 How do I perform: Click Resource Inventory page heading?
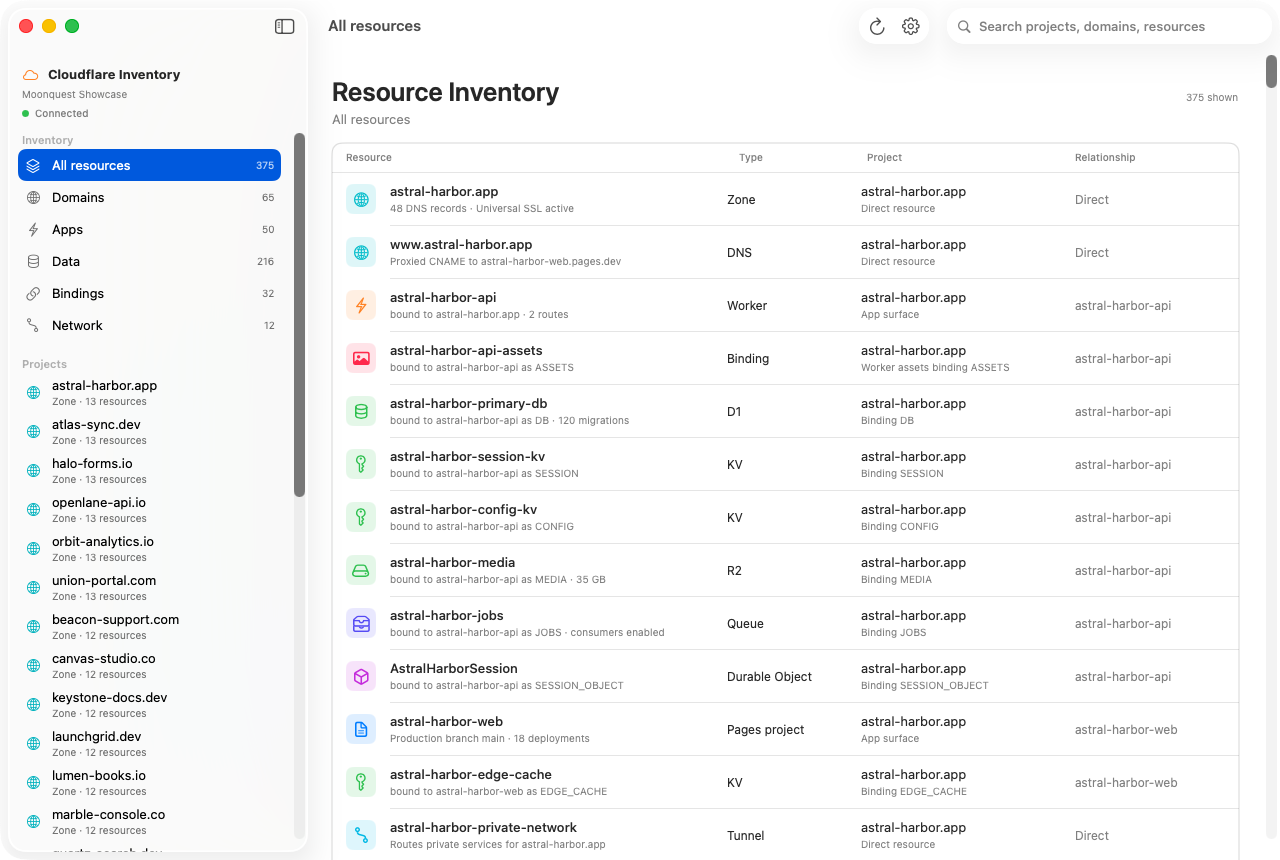click(x=445, y=92)
